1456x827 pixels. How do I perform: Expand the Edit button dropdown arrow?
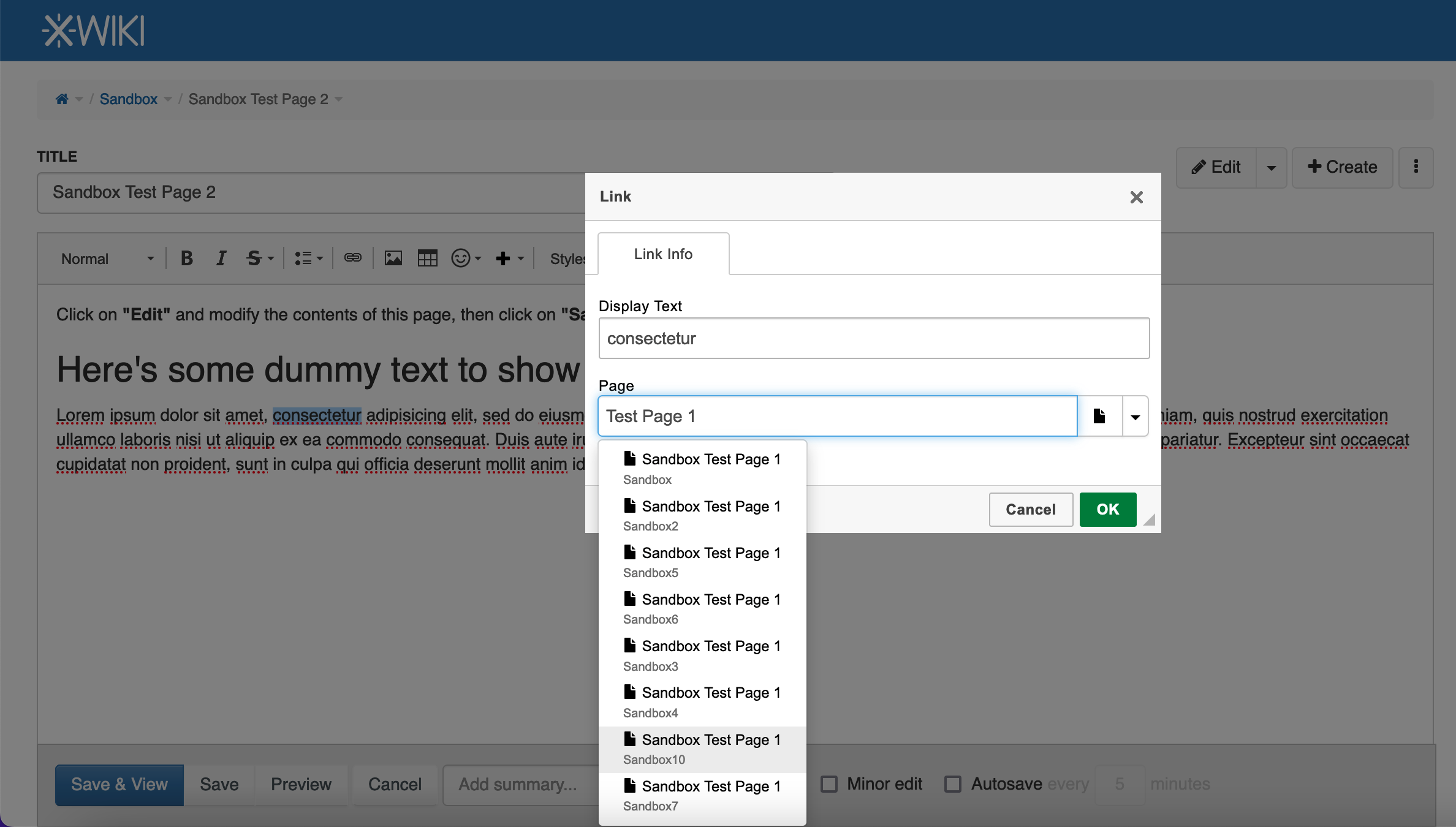1271,167
